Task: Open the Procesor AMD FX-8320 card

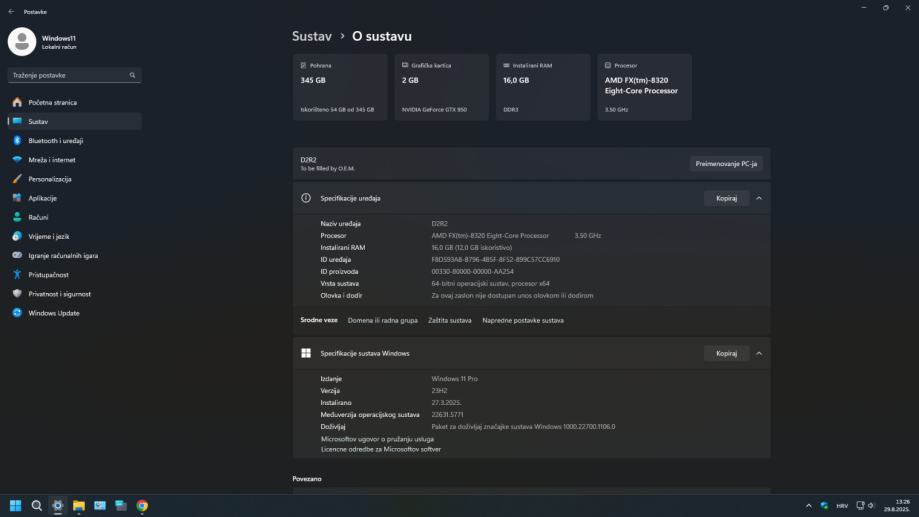Action: [644, 87]
